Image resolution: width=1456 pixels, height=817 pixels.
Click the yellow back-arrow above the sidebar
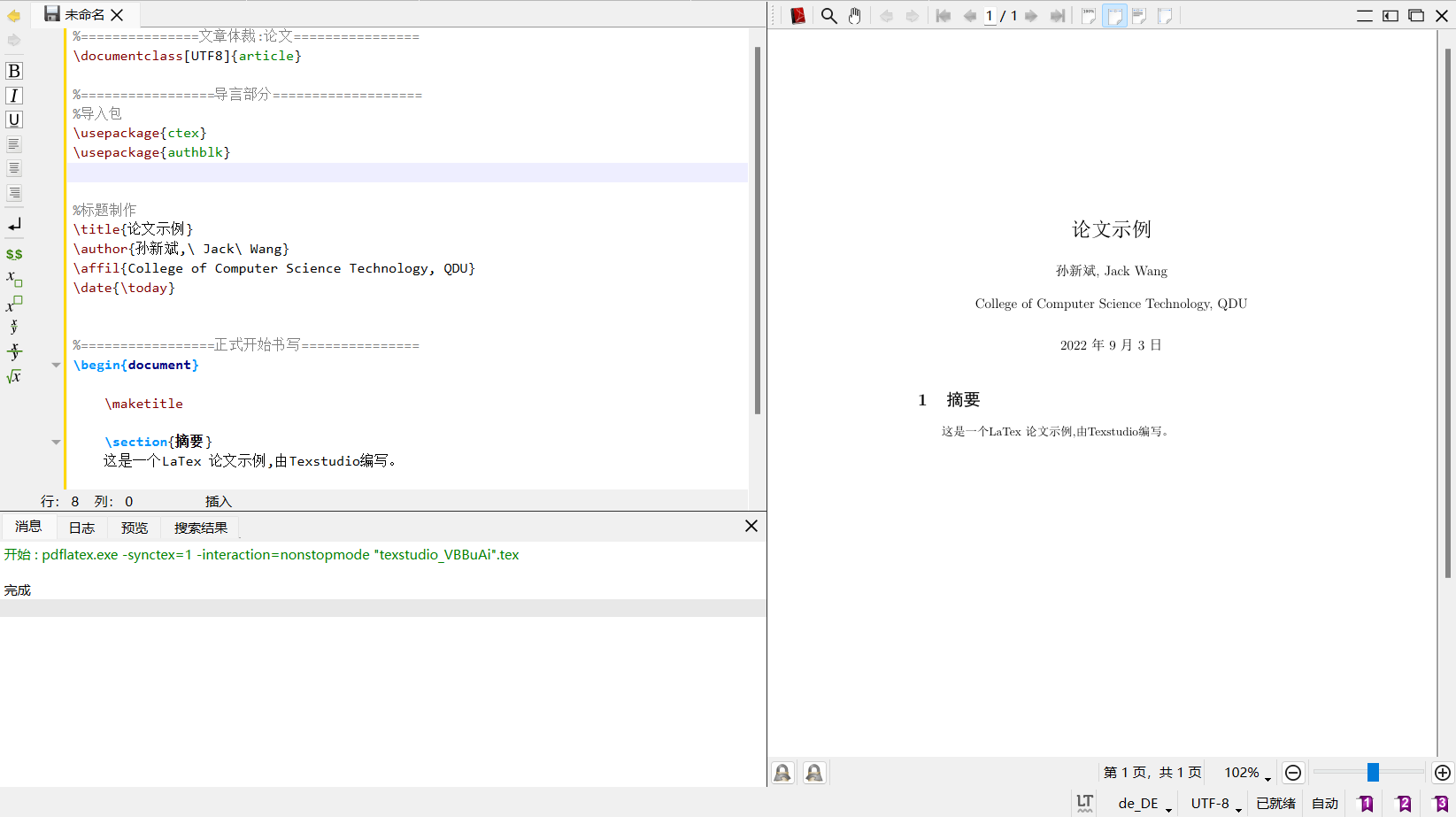[13, 16]
